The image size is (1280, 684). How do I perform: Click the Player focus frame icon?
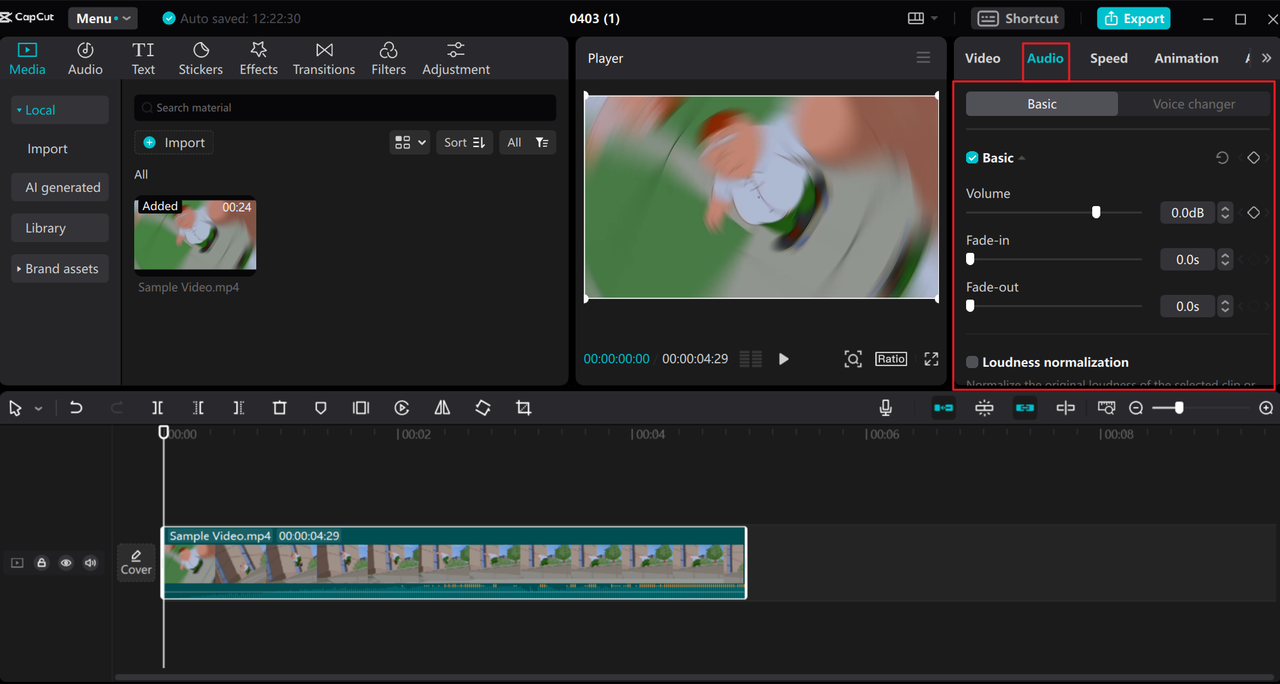[853, 359]
